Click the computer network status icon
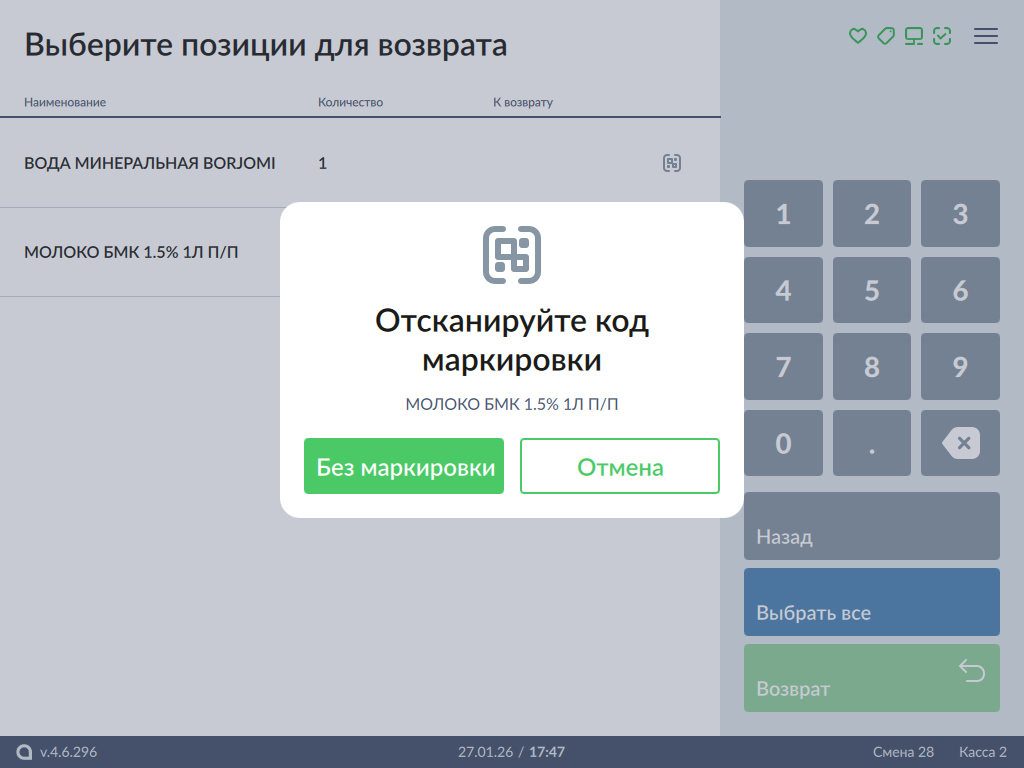The height and width of the screenshot is (768, 1024). (913, 36)
